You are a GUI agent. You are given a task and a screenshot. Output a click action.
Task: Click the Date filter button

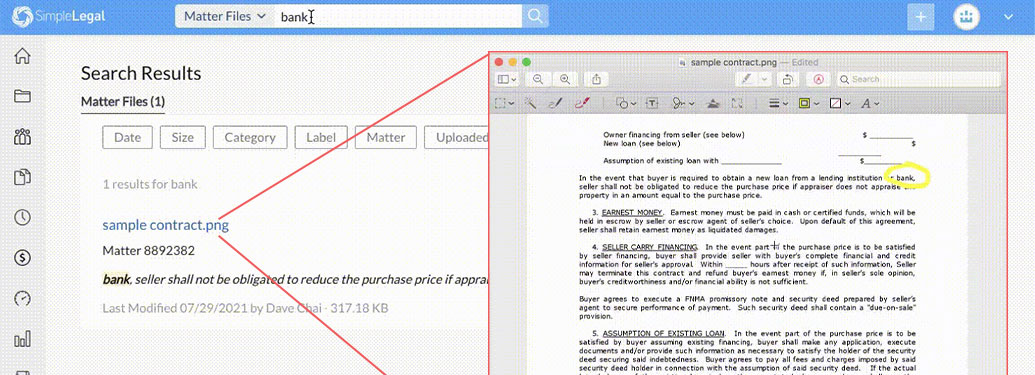127,137
